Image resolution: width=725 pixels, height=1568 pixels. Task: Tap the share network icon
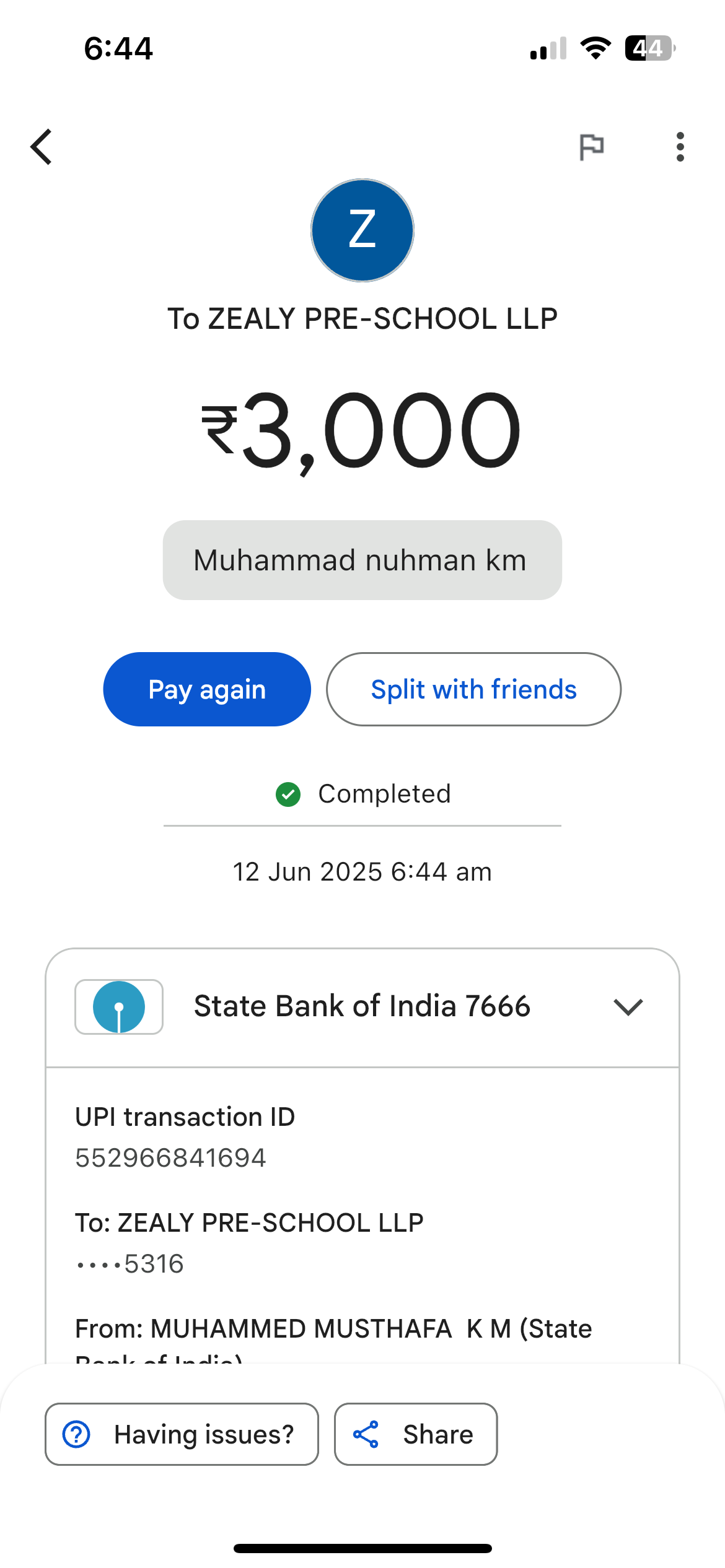coord(366,1434)
